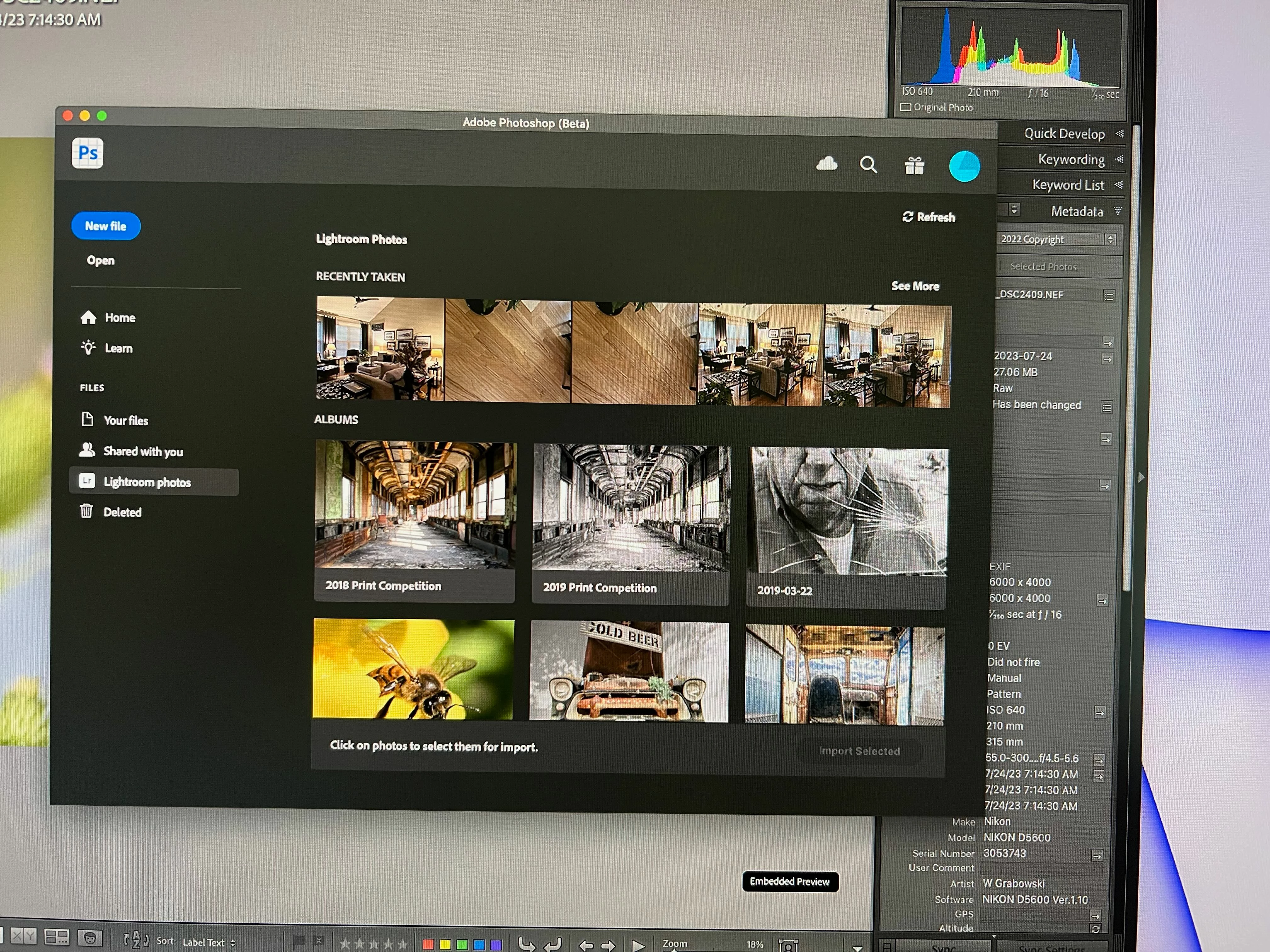Screen dimensions: 1270x952
Task: Open the What's New gift icon
Action: tap(914, 166)
